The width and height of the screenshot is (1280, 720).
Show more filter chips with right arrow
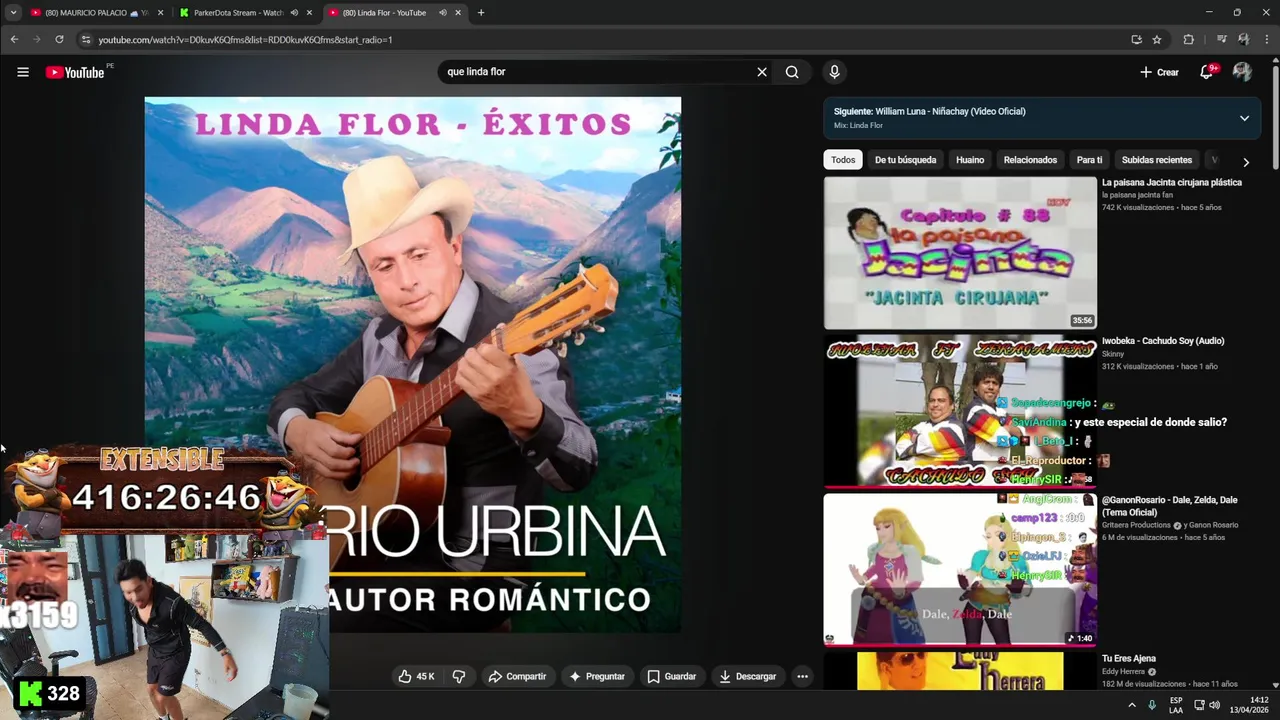coord(1246,161)
